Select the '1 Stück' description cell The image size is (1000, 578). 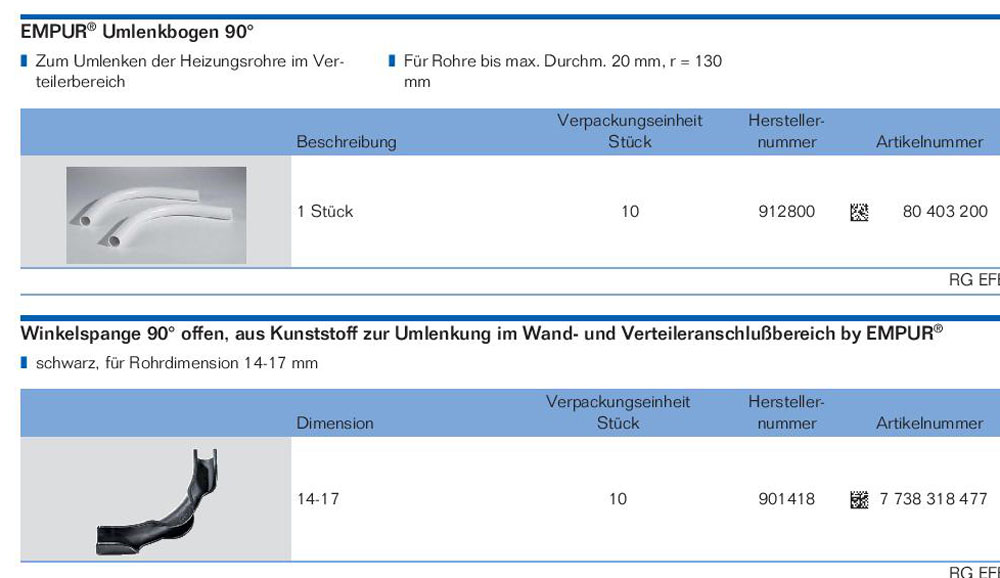tap(325, 211)
